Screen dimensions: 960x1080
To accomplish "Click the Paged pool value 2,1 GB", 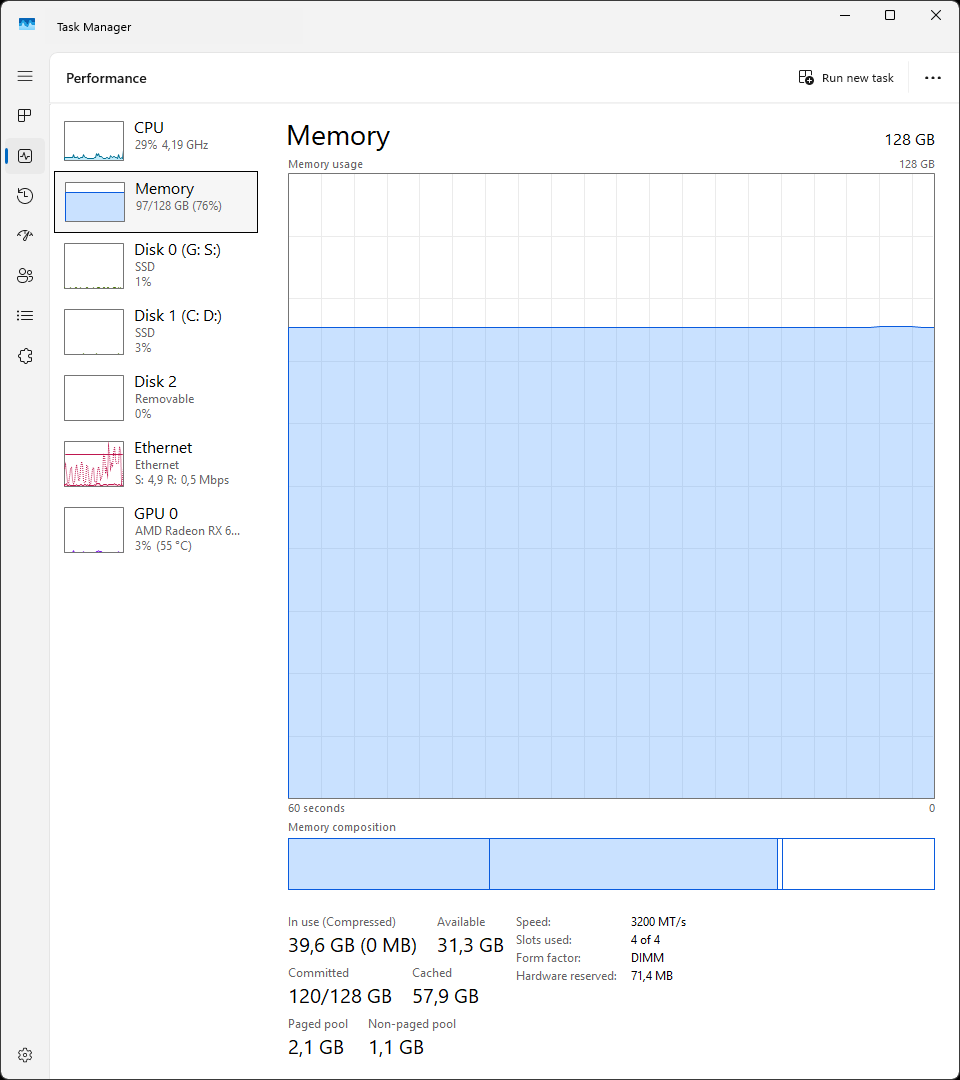I will click(x=315, y=1047).
